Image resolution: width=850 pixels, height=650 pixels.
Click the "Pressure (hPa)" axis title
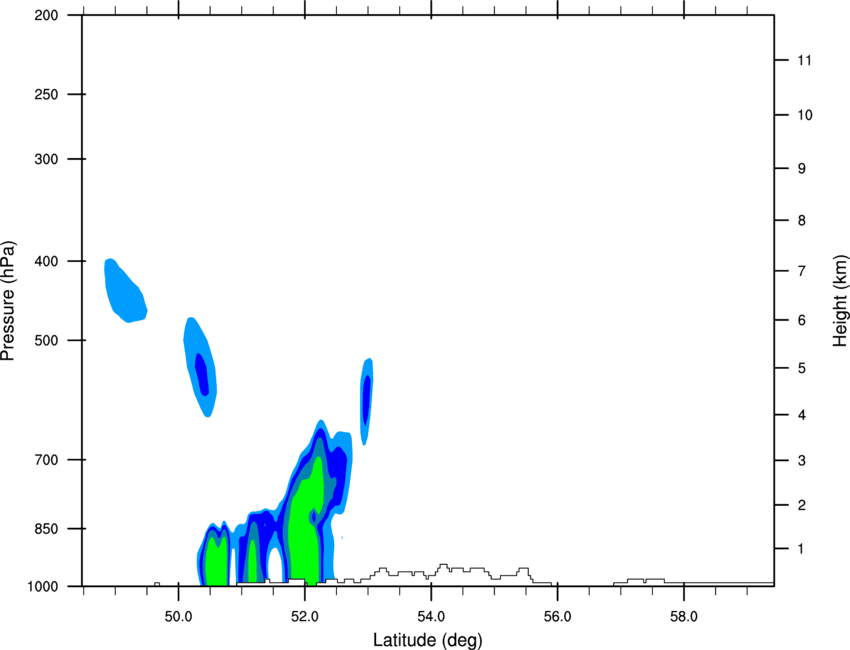[x=8, y=301]
